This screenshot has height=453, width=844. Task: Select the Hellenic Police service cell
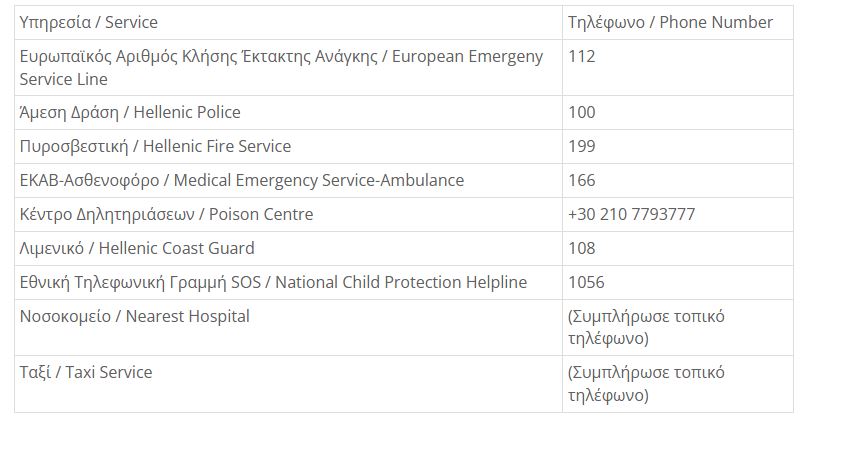click(x=289, y=112)
